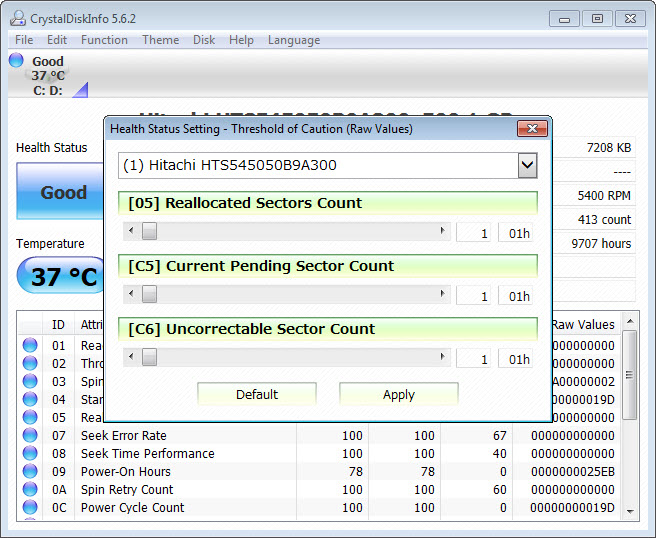The width and height of the screenshot is (656, 538).
Task: Click the attribute list scroll up arrow
Action: coord(630,321)
